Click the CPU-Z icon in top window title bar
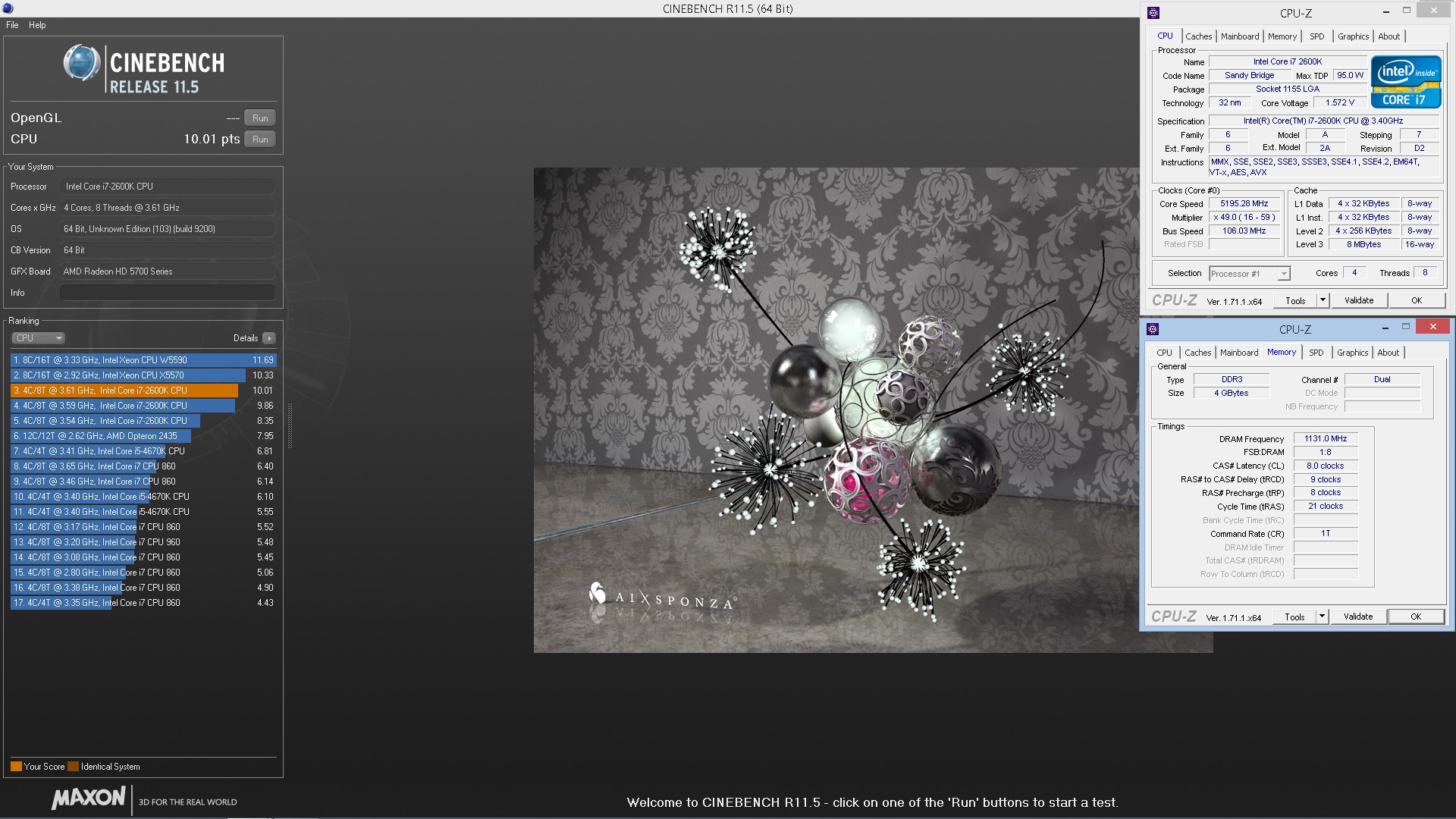 coord(1153,12)
